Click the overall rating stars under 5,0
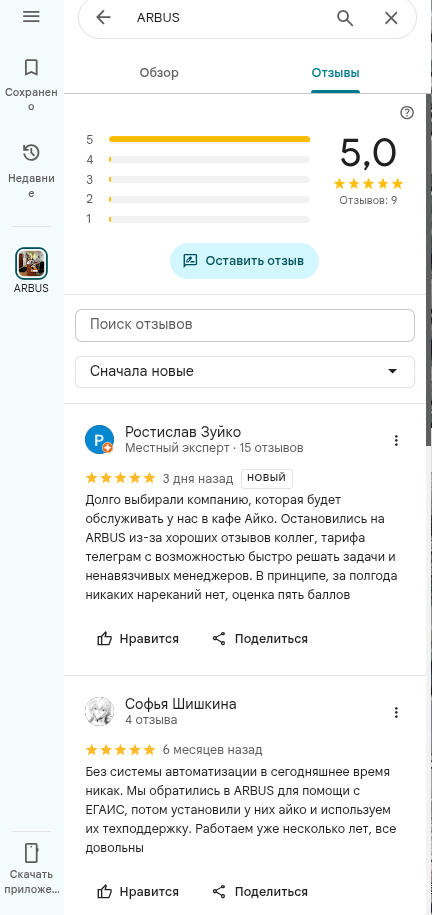 [x=368, y=184]
